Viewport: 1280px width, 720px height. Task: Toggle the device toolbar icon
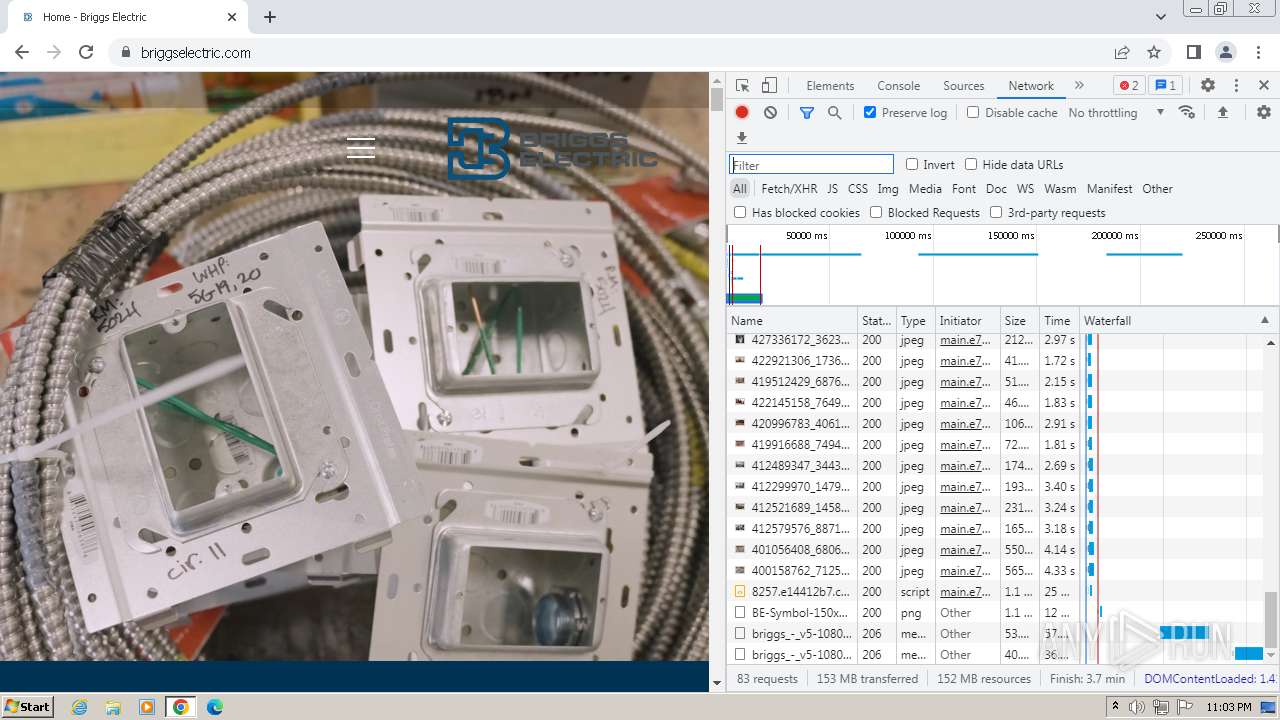769,86
